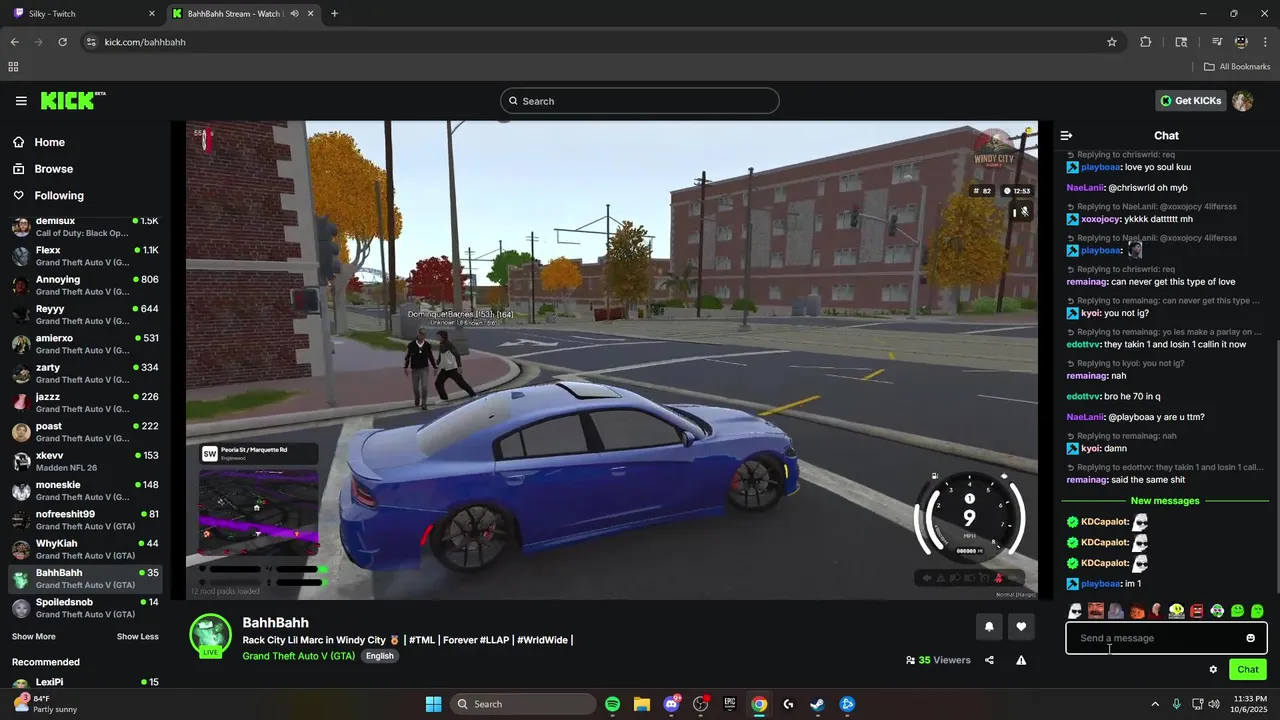
Task: Click the Kick search field
Action: pyautogui.click(x=640, y=101)
